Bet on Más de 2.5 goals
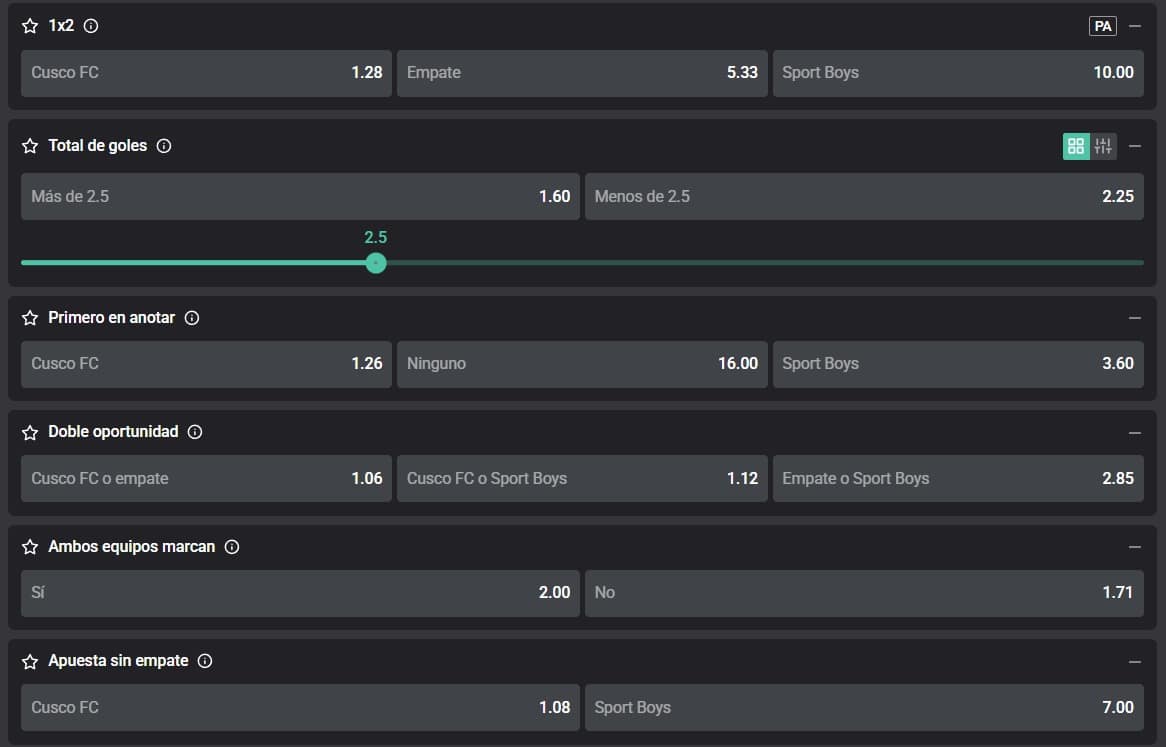This screenshot has width=1166, height=747. 300,196
